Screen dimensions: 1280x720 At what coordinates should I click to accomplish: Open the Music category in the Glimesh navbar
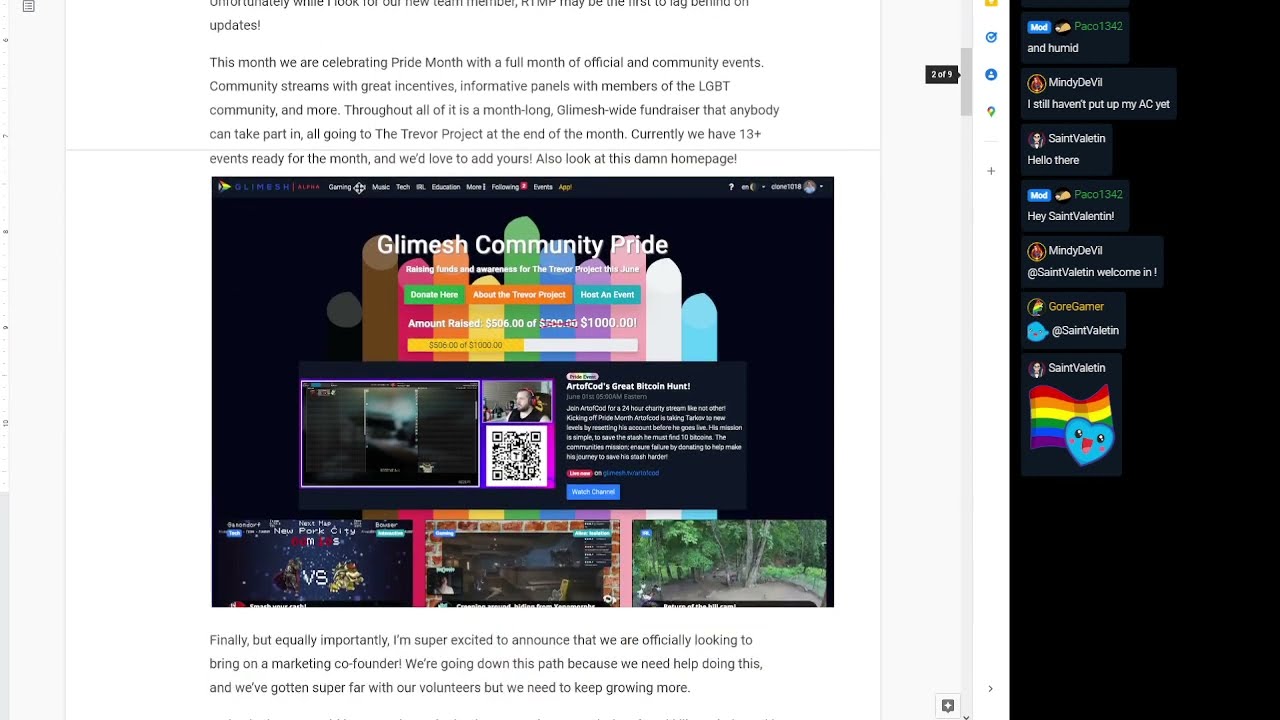click(x=381, y=187)
